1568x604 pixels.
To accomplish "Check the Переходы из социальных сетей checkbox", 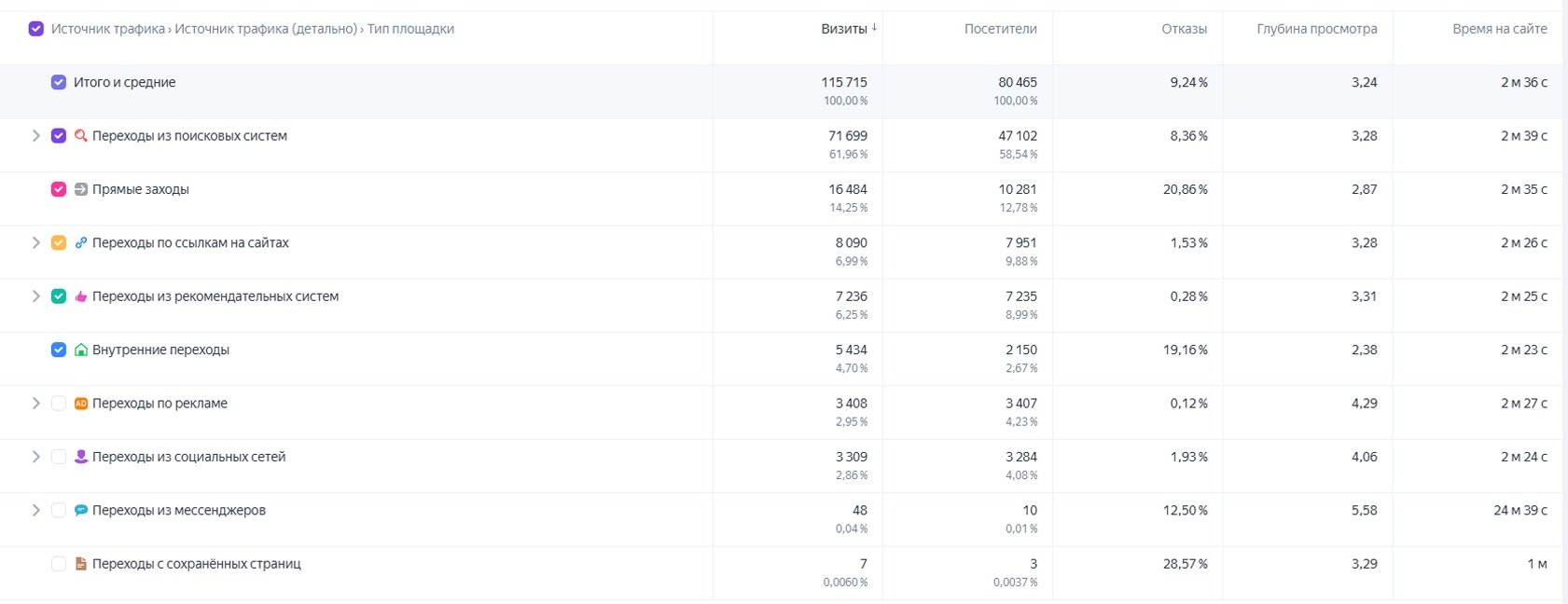I will 59,457.
